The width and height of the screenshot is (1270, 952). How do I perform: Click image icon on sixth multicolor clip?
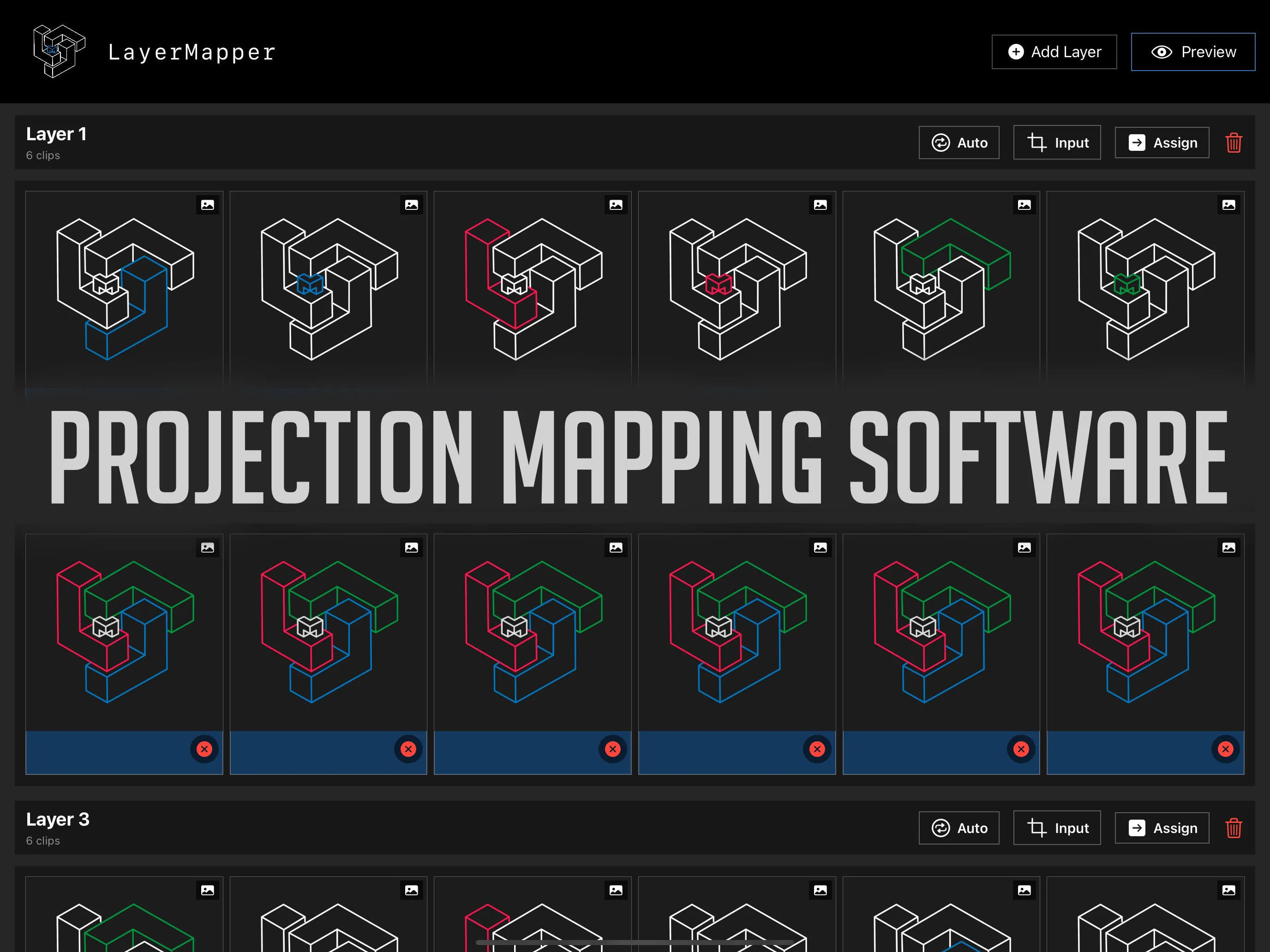[1228, 547]
